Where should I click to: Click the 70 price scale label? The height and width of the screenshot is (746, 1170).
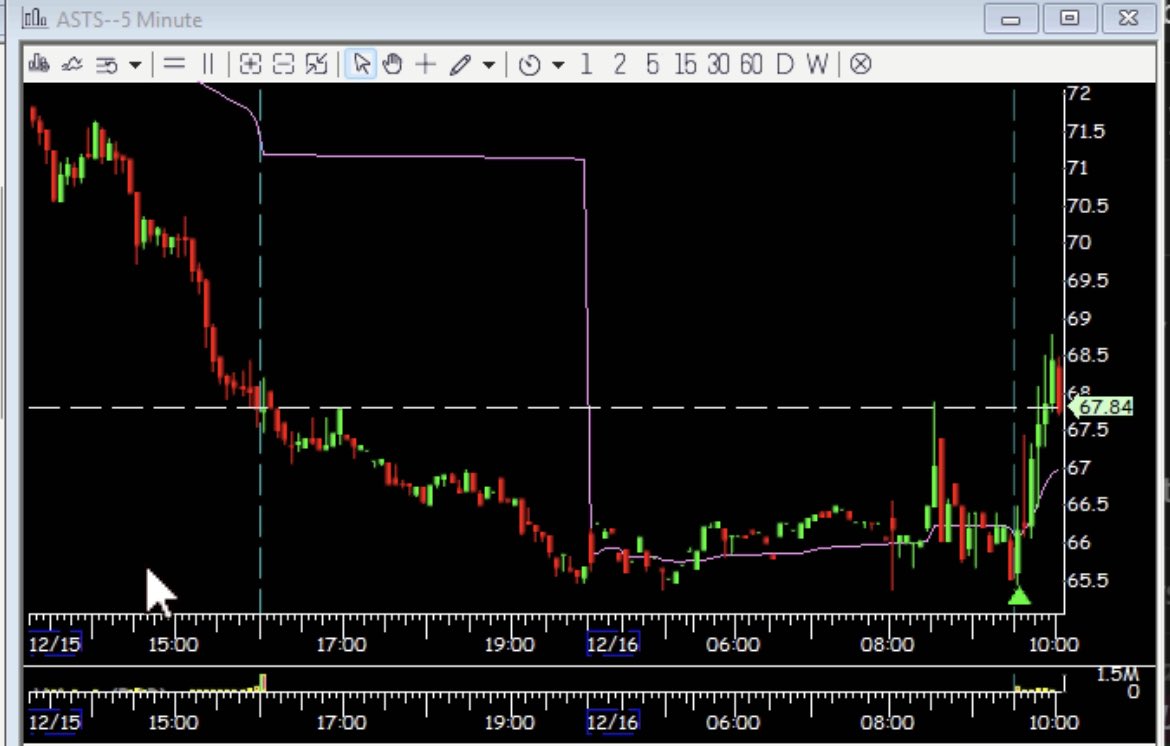point(1079,242)
